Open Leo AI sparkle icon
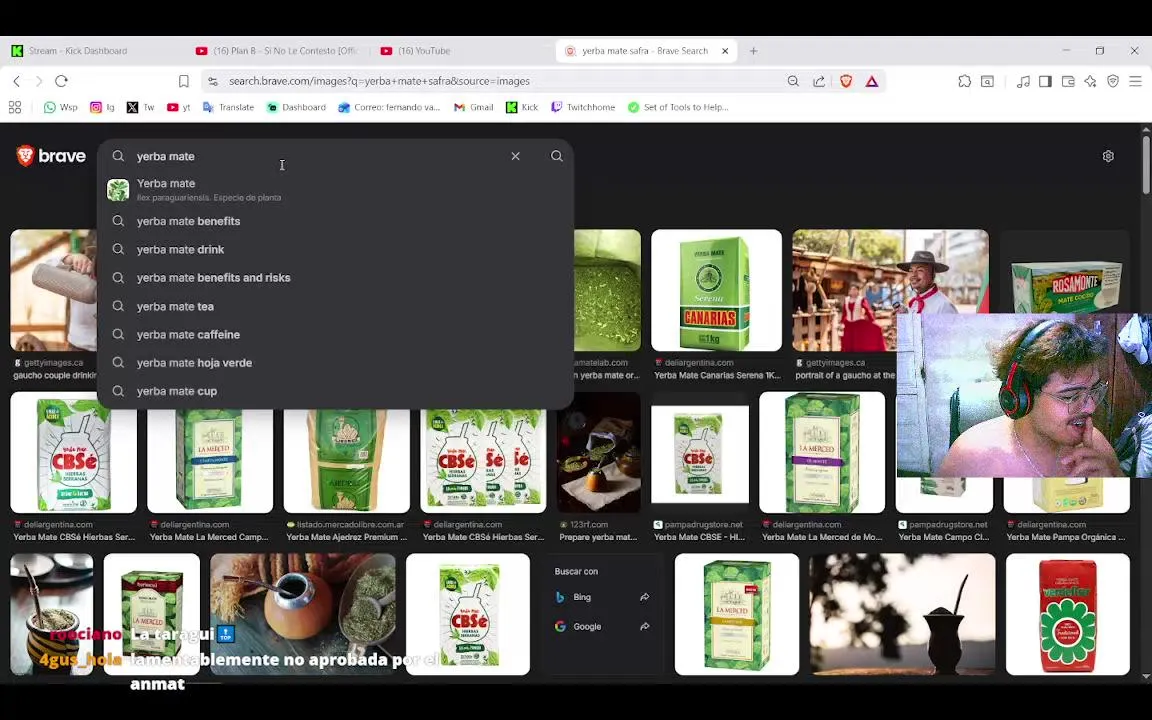1152x720 pixels. point(1090,82)
